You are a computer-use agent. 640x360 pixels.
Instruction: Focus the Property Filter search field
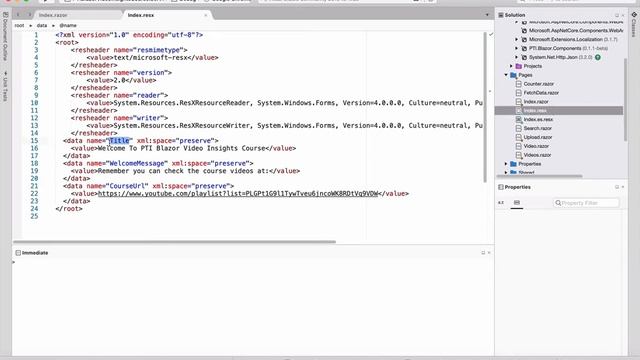[586, 203]
